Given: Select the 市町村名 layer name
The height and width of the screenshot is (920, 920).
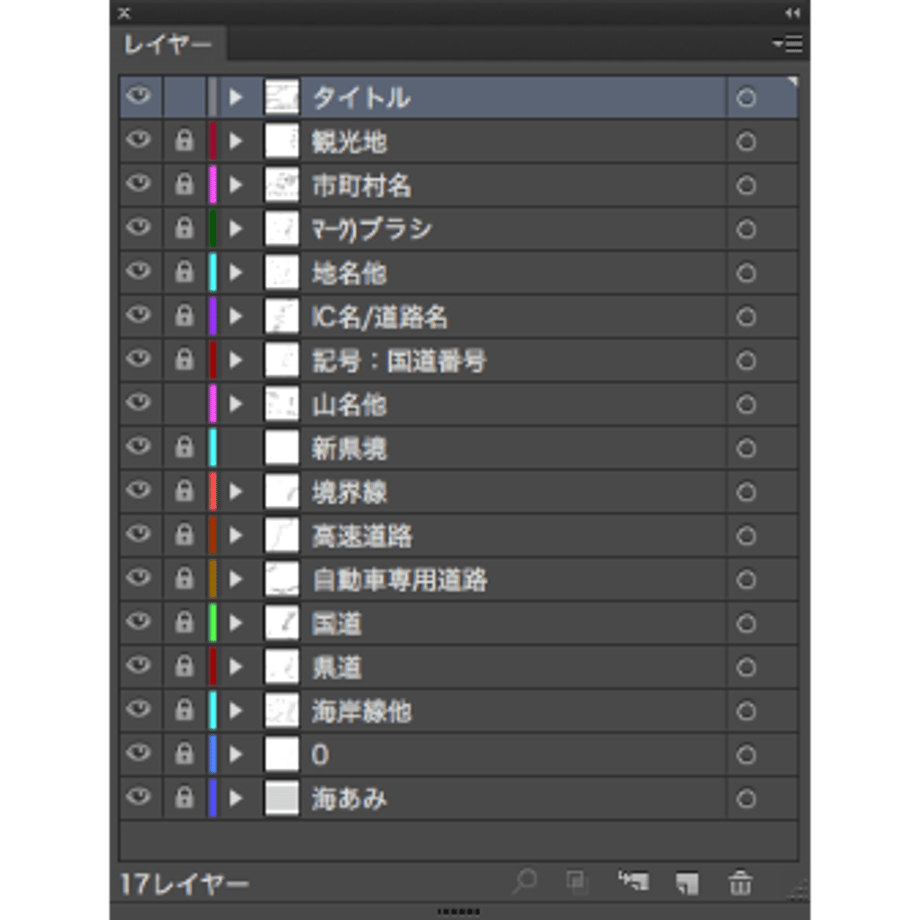Looking at the screenshot, I should 361,185.
